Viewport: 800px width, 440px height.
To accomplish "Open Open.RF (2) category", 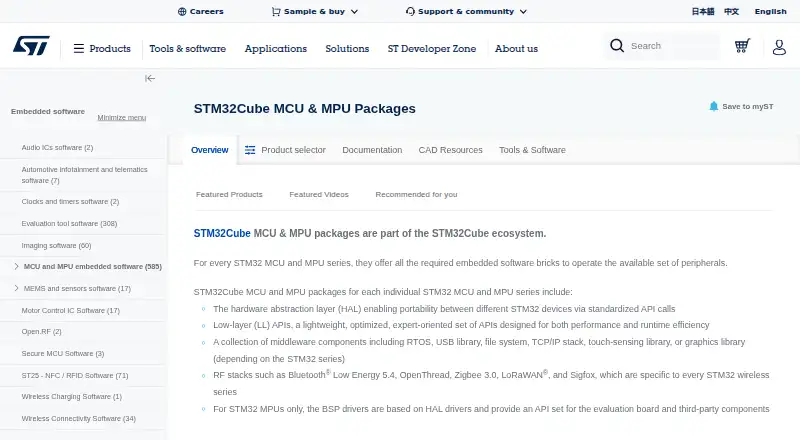I will (41, 331).
